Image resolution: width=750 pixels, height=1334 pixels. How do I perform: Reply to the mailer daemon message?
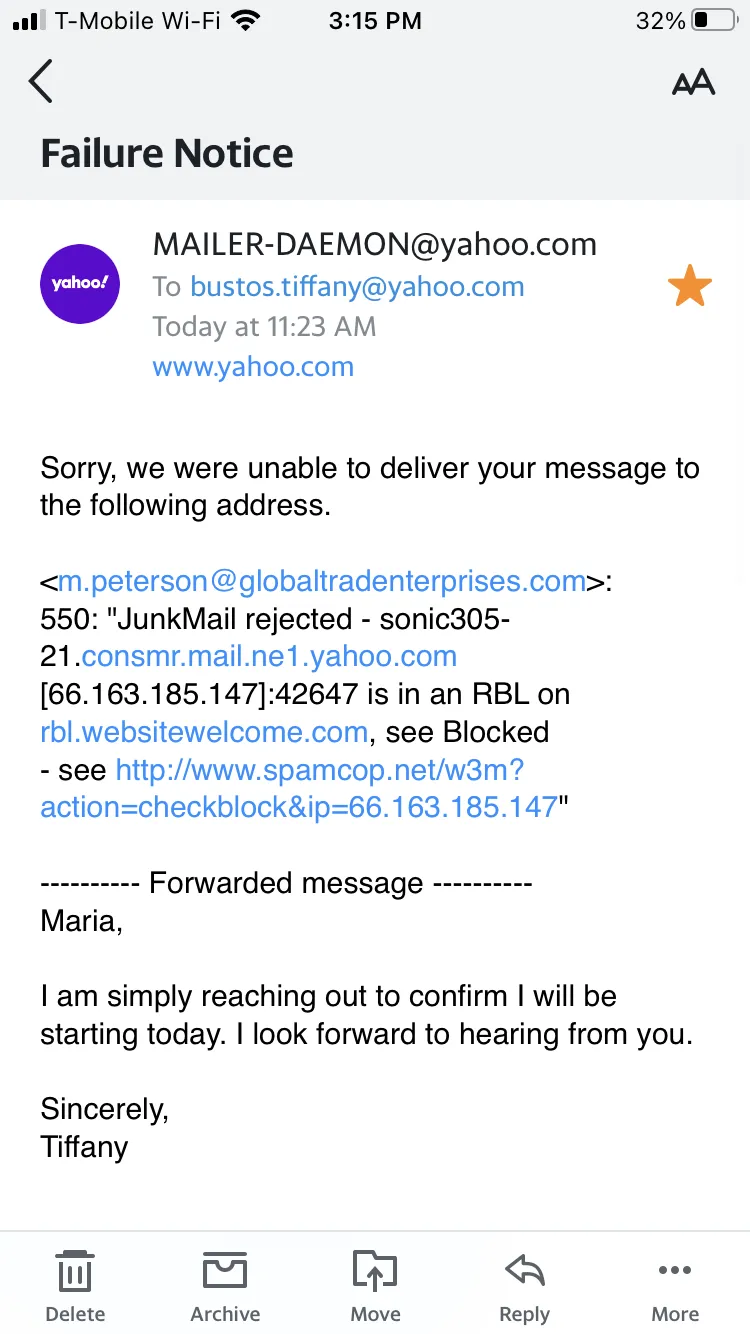(x=524, y=1288)
